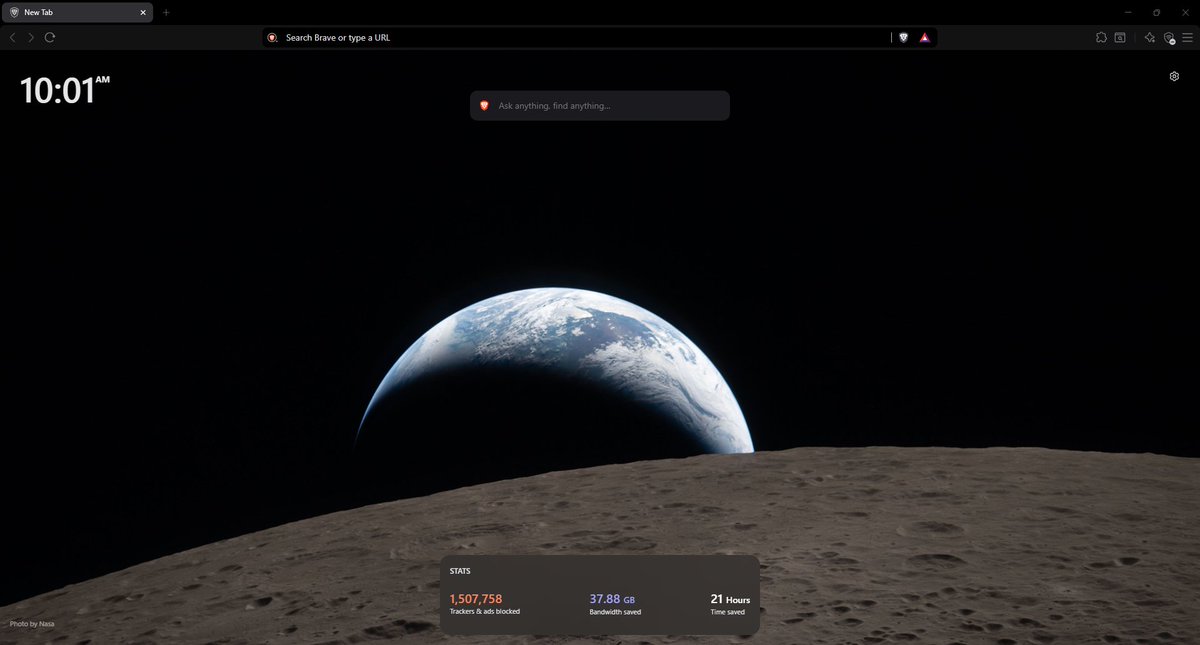This screenshot has width=1200, height=645.
Task: Open the address bar search engine icon
Action: coord(272,37)
